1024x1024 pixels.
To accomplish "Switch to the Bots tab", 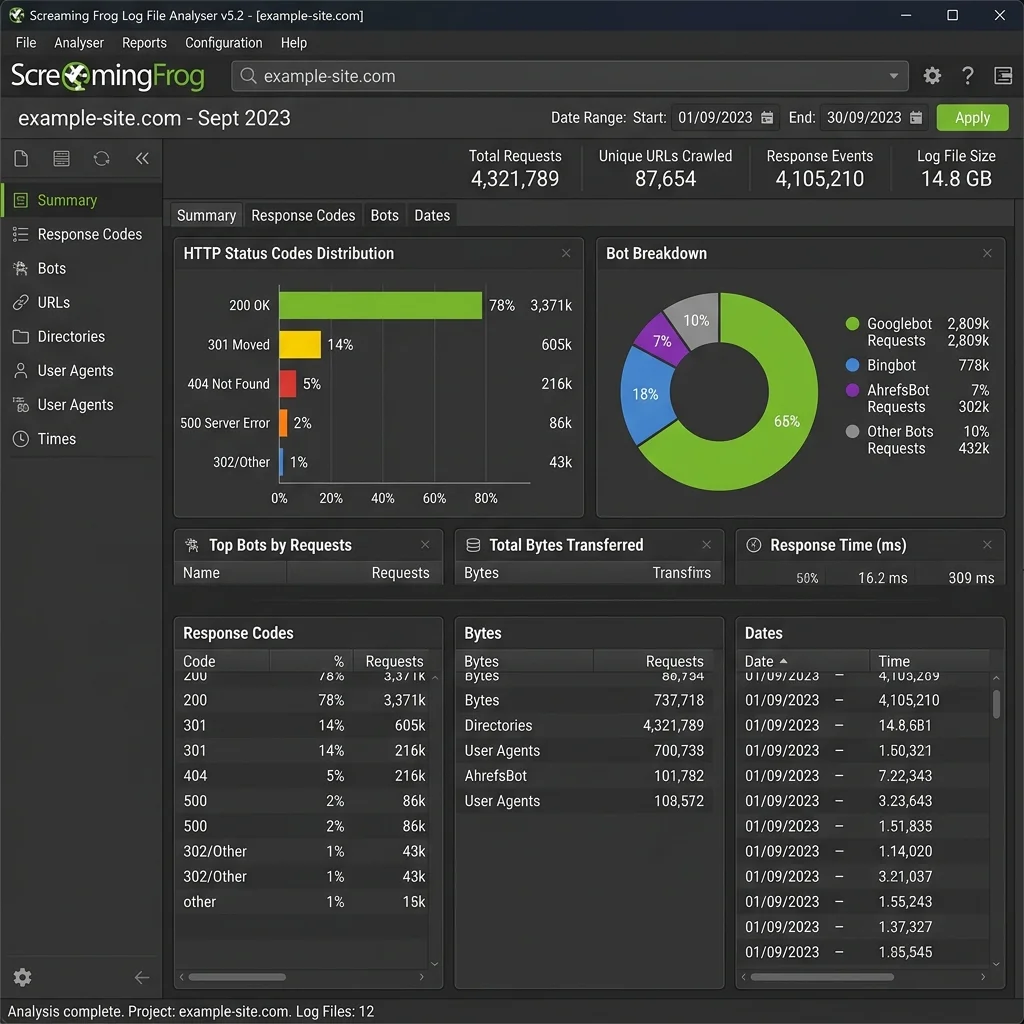I will coord(385,216).
